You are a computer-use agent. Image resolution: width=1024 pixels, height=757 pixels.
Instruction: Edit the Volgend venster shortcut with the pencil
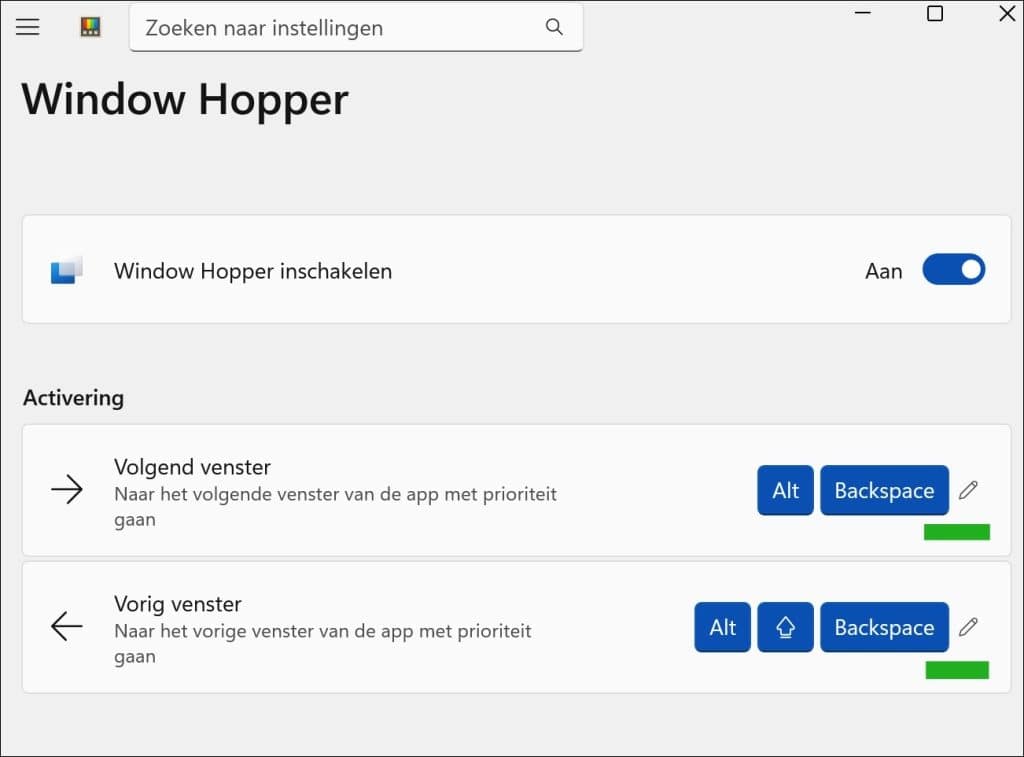pos(968,490)
